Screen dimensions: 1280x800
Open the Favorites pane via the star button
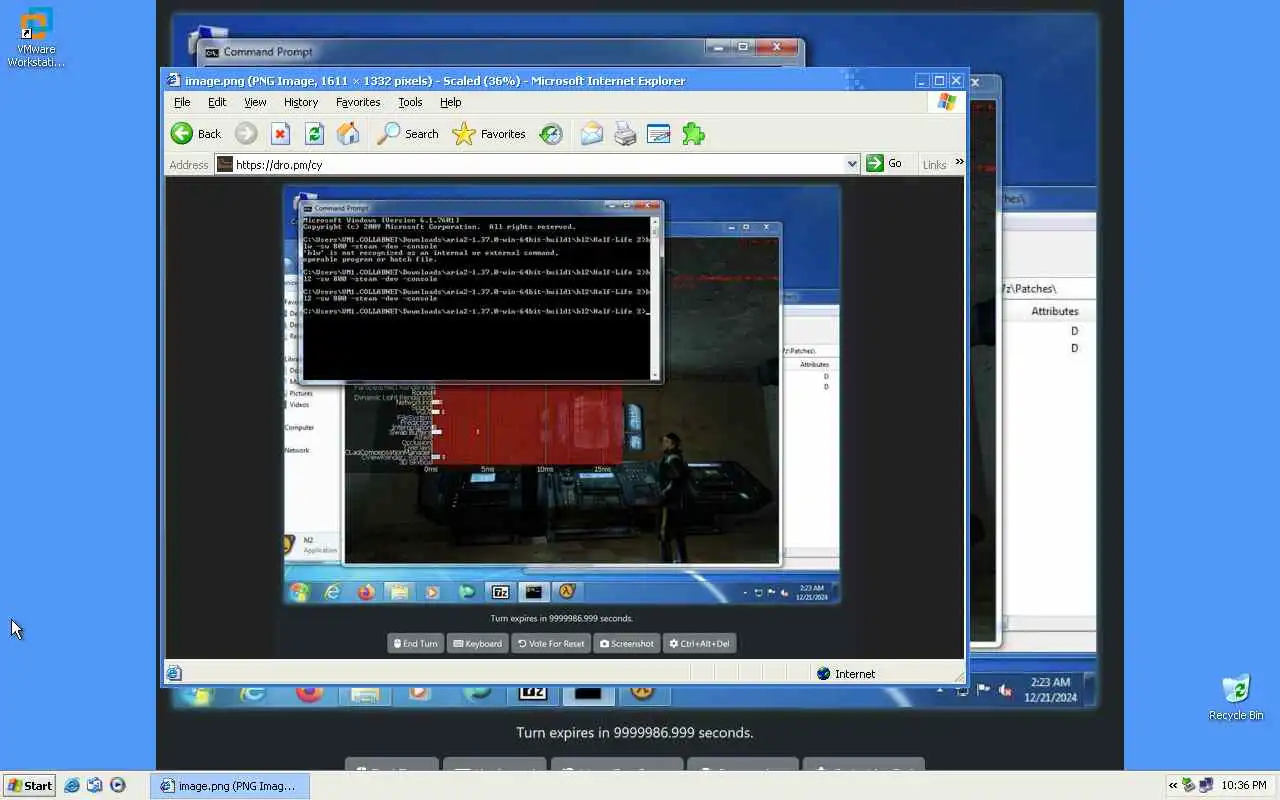coord(488,134)
